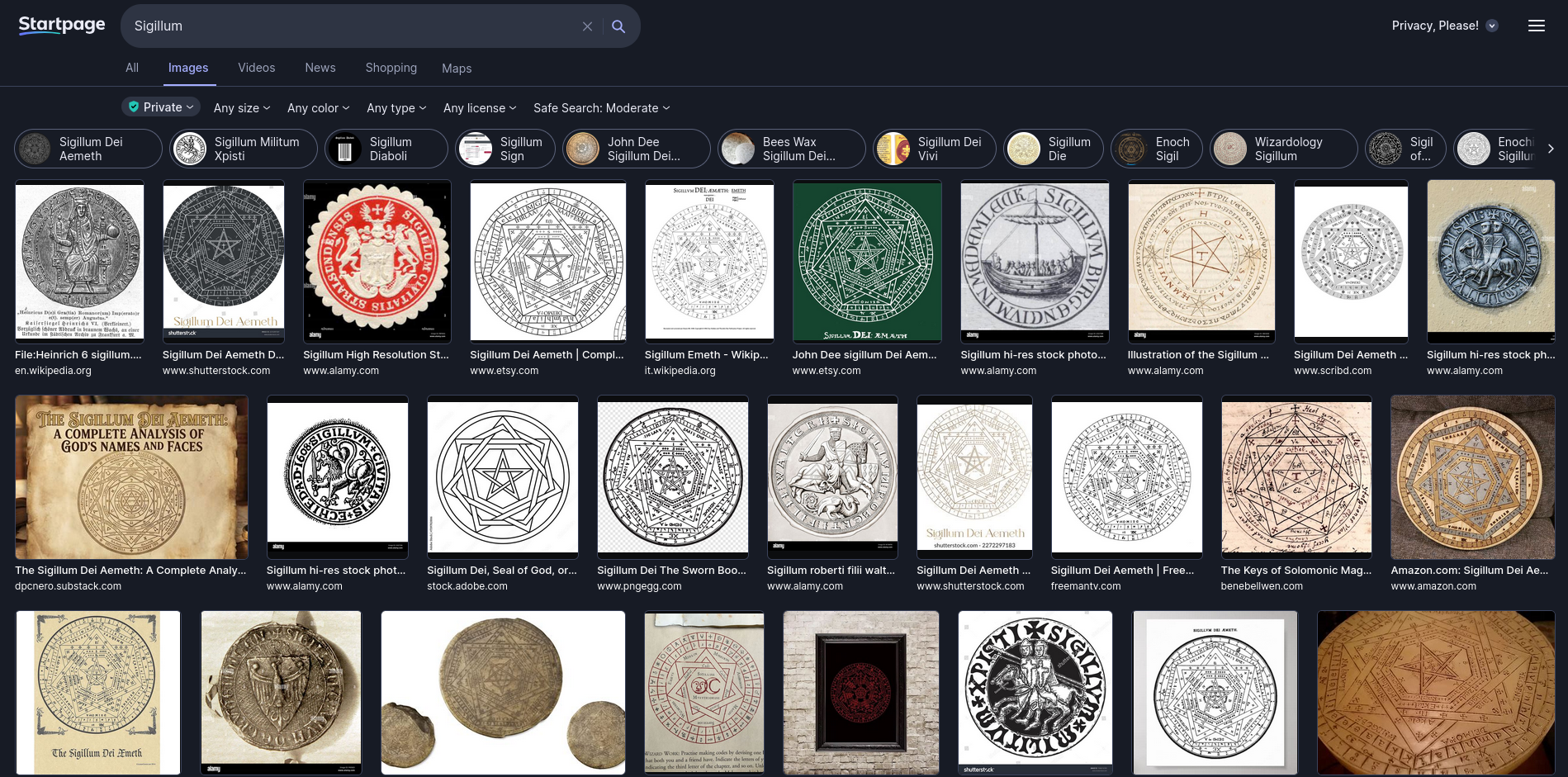This screenshot has width=1568, height=777.
Task: Select the Sigillum Dei Aemeth suggestion chip
Action: click(88, 149)
